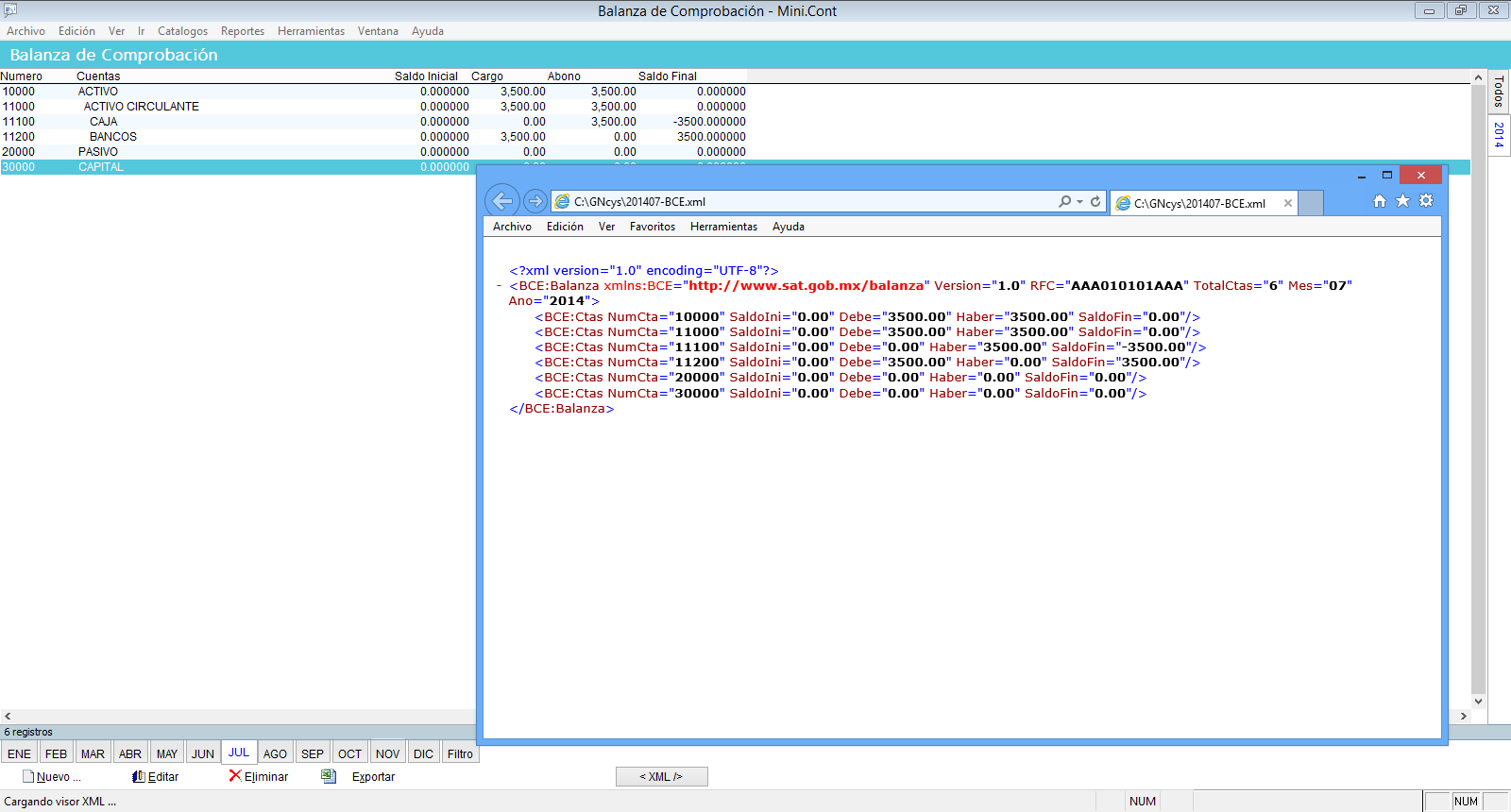1511x812 pixels.
Task: Select the MAY month tab
Action: [x=166, y=753]
